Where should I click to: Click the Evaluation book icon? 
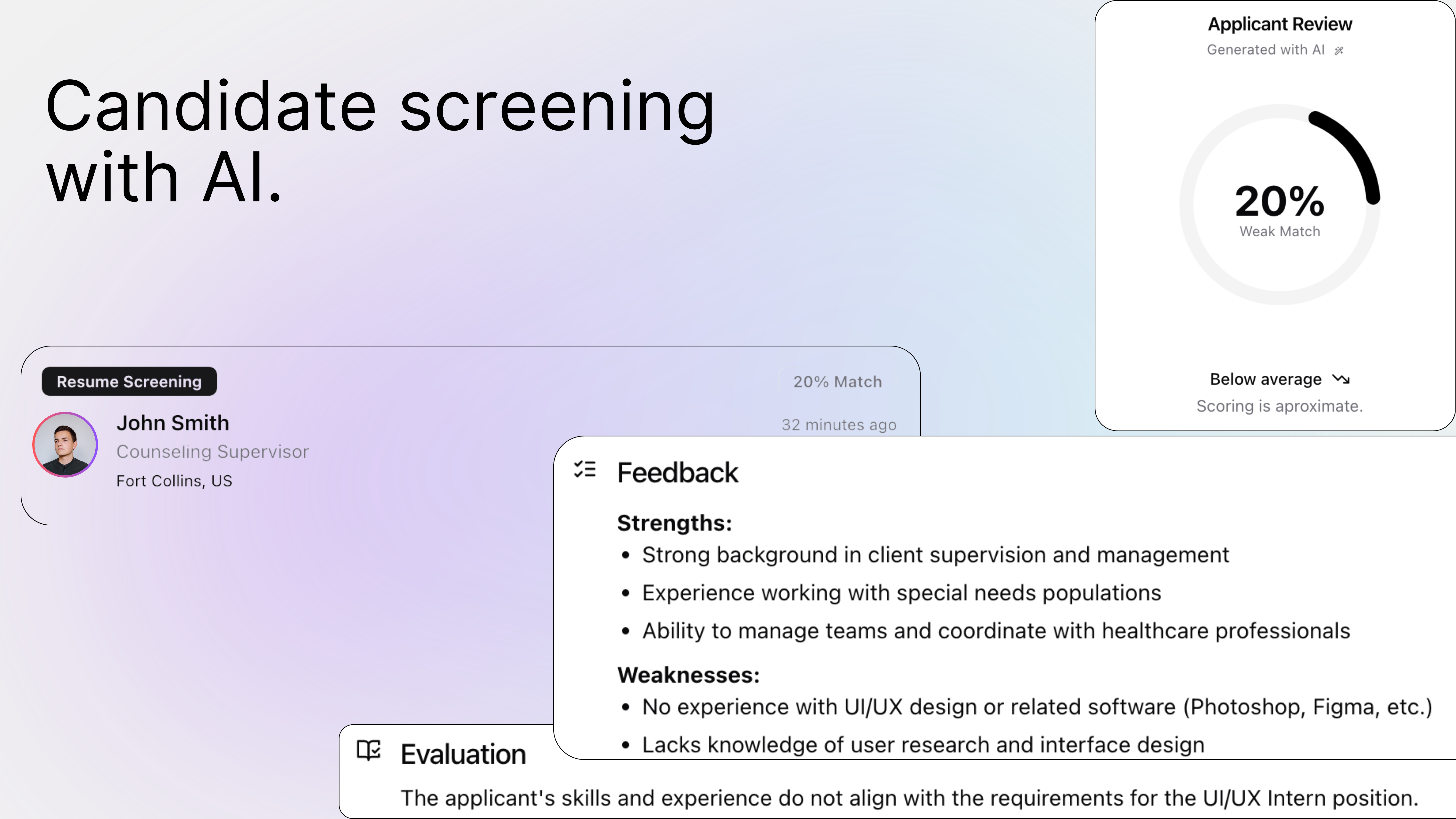click(369, 751)
